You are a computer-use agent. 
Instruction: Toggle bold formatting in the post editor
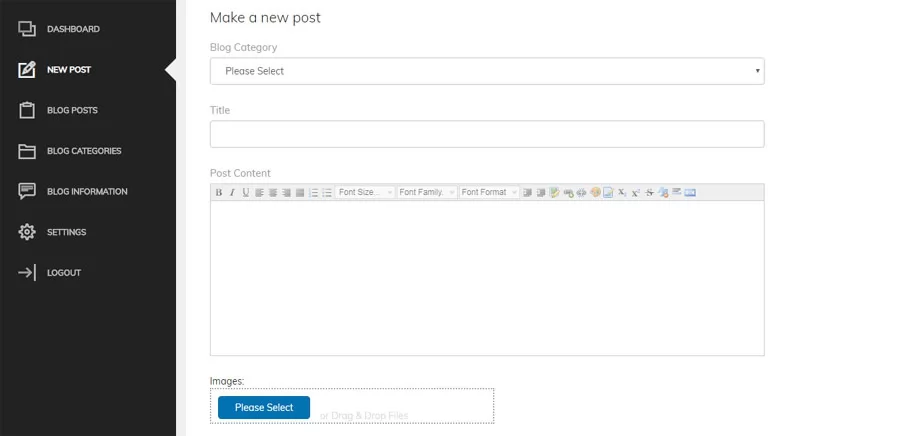(x=219, y=192)
